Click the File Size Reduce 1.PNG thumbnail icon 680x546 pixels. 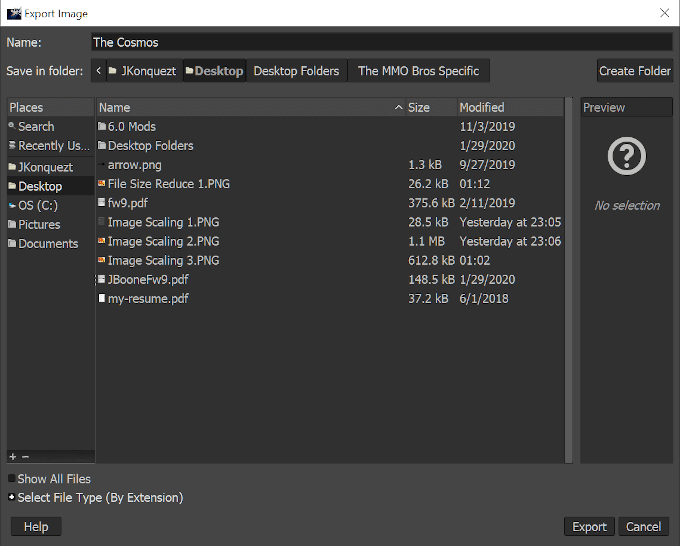[x=102, y=184]
